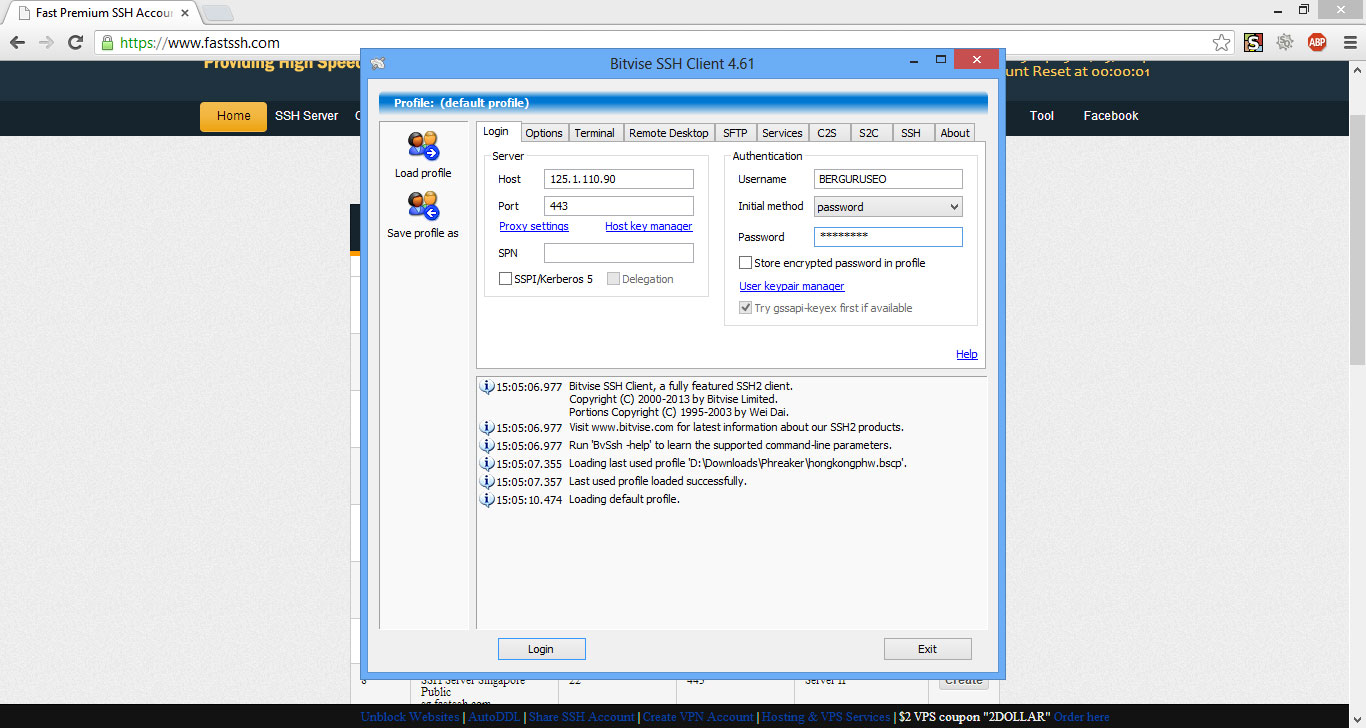
Task: Click the Host input field
Action: [x=619, y=179]
